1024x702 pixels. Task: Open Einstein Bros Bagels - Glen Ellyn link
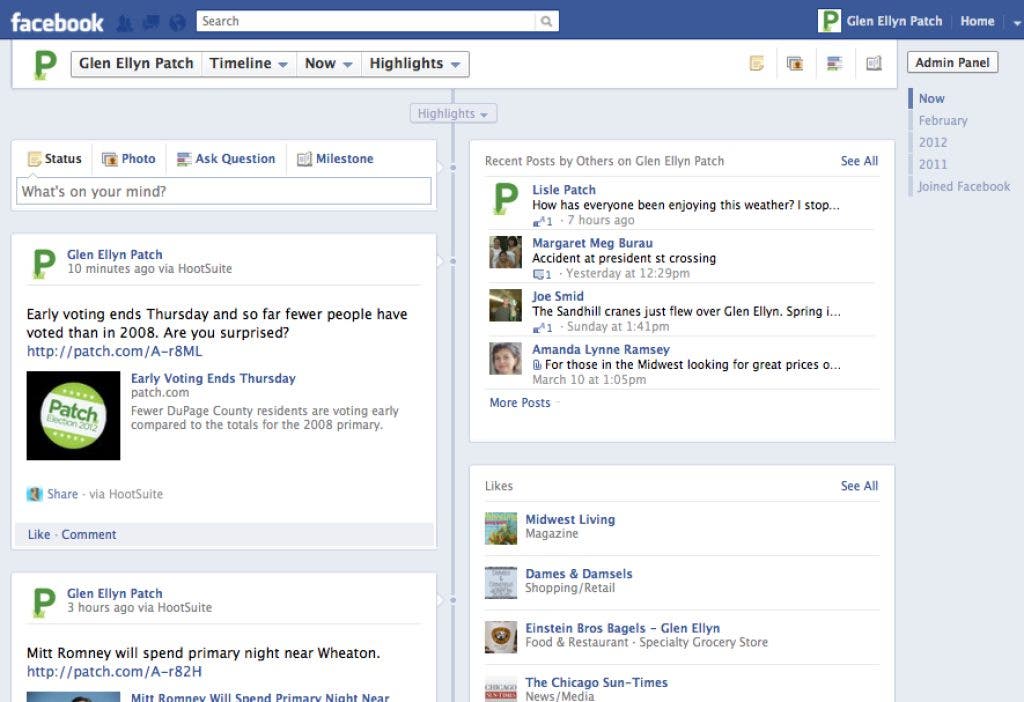point(622,628)
